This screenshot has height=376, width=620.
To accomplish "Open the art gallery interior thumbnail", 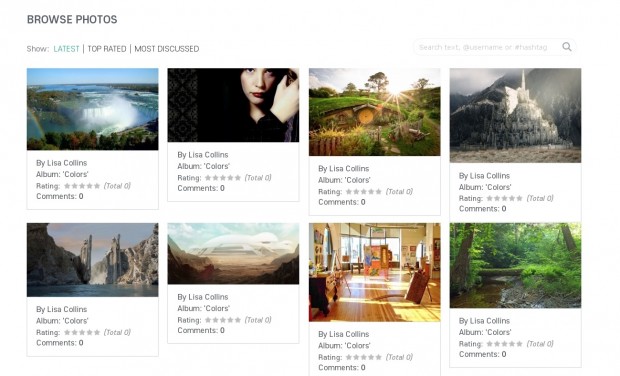I will click(374, 272).
